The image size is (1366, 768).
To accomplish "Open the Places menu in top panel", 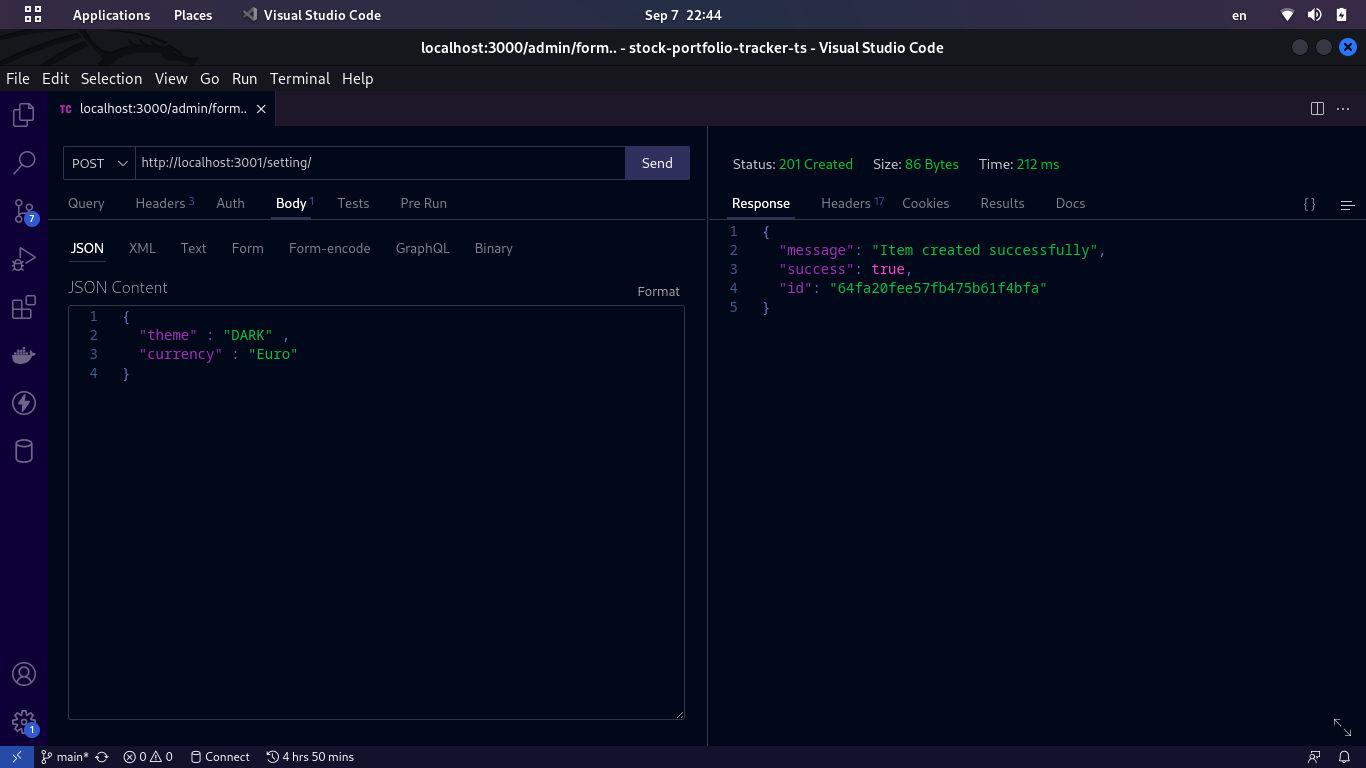I will coord(193,15).
